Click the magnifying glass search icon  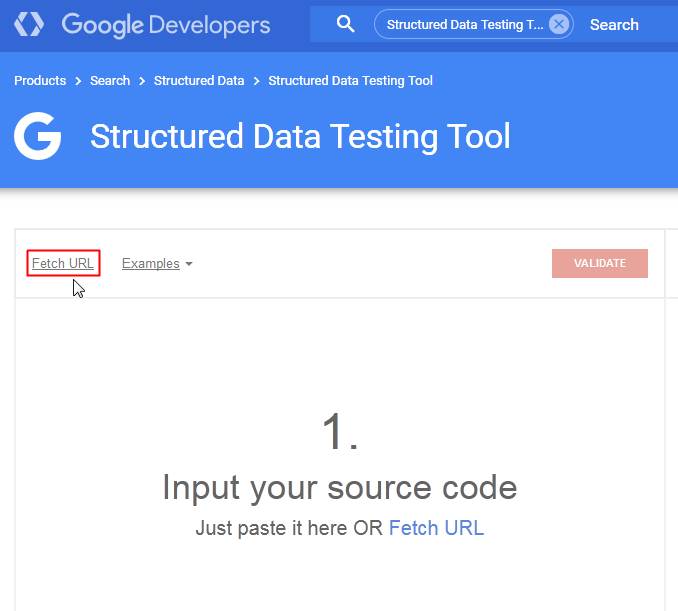point(345,24)
